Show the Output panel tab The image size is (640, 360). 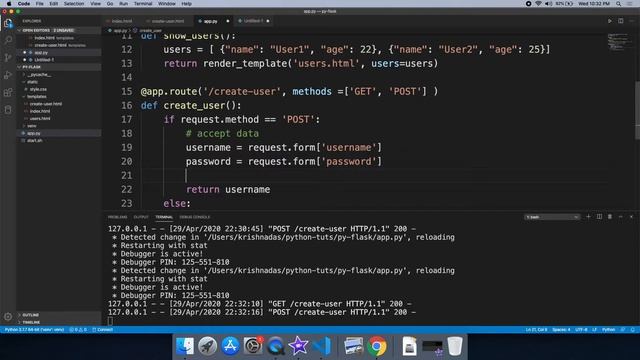coord(141,217)
